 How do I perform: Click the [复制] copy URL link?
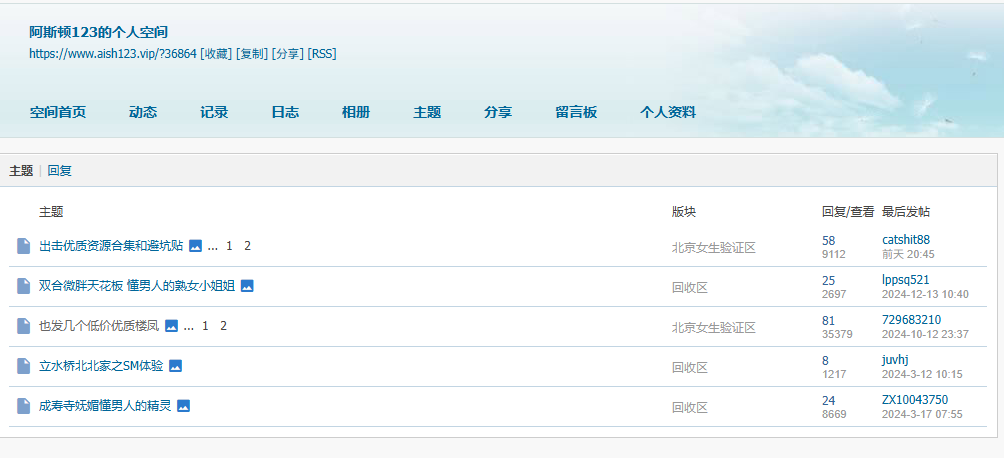pos(252,54)
